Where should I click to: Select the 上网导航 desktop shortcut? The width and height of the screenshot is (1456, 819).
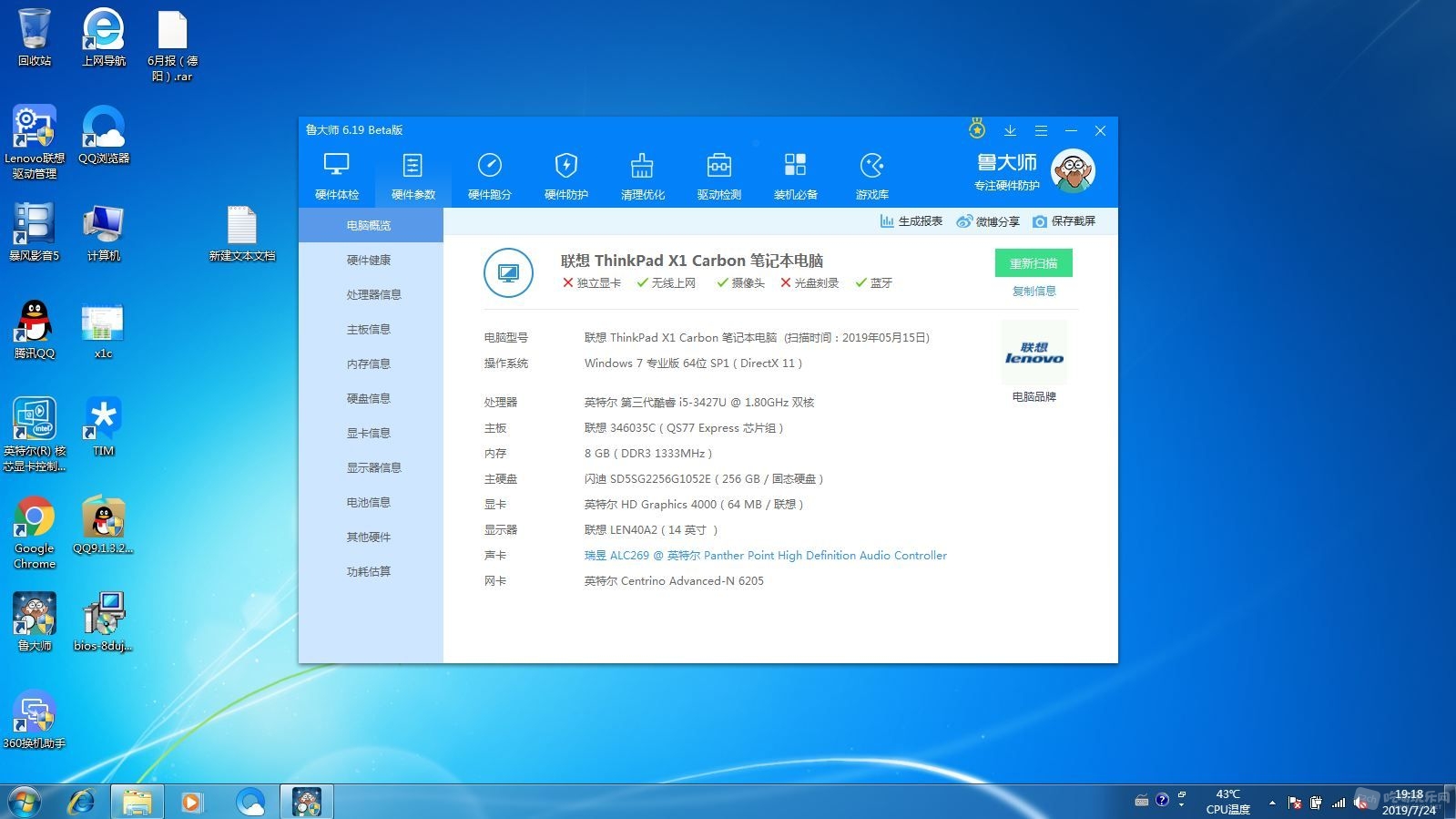[104, 38]
